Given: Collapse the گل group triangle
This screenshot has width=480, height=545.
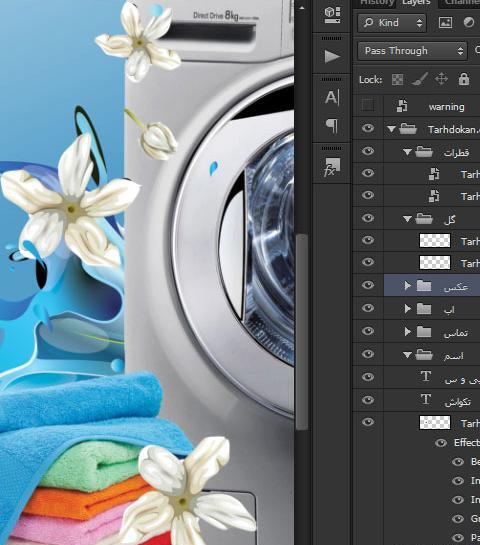Looking at the screenshot, I should (407, 219).
